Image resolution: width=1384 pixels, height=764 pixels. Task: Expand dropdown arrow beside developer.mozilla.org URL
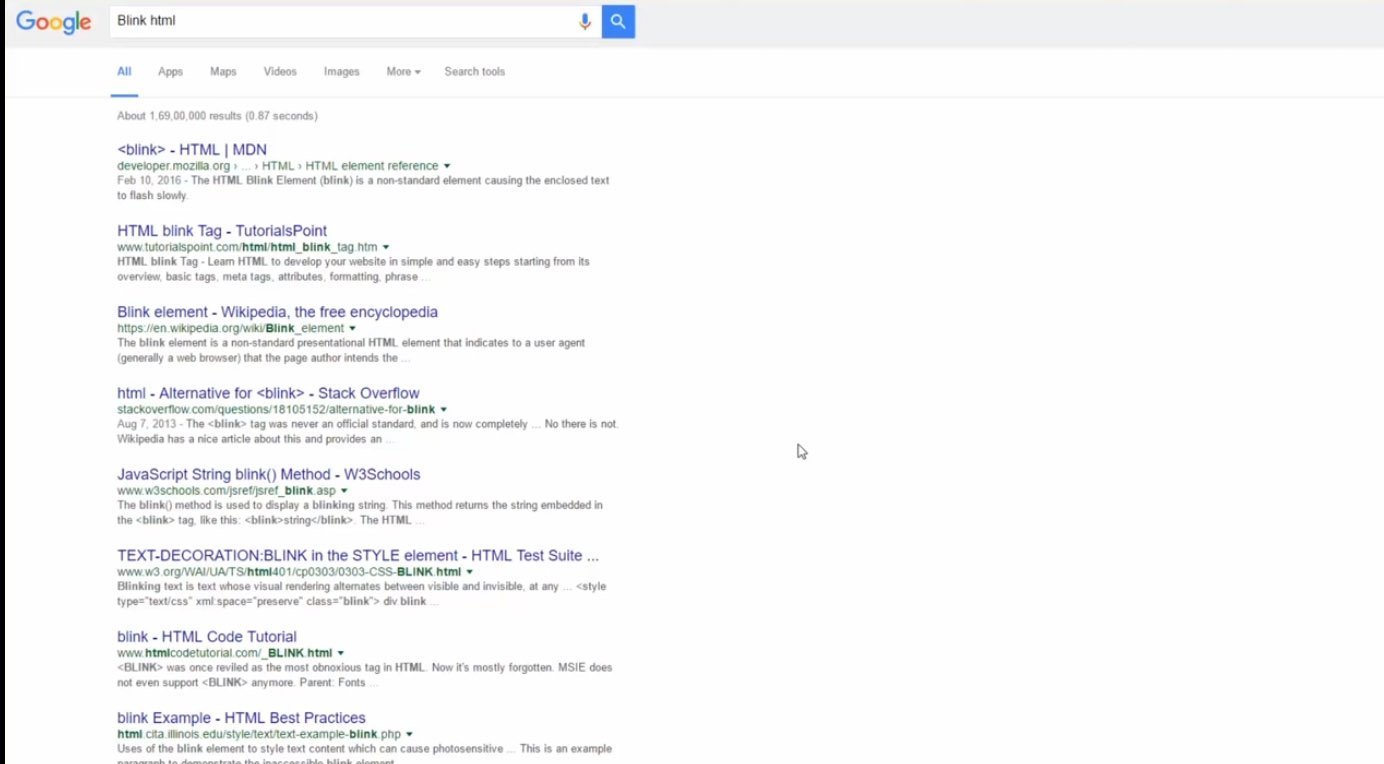[x=447, y=166]
